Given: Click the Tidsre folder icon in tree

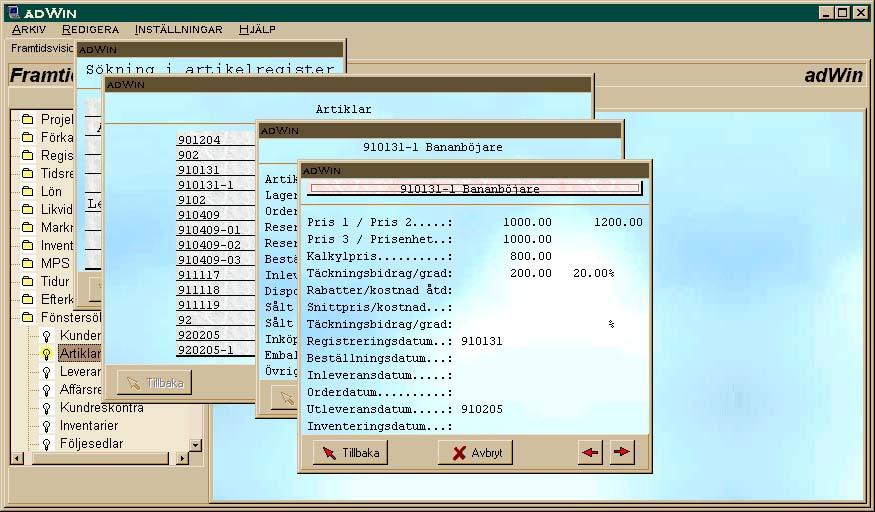Looking at the screenshot, I should click(x=27, y=173).
